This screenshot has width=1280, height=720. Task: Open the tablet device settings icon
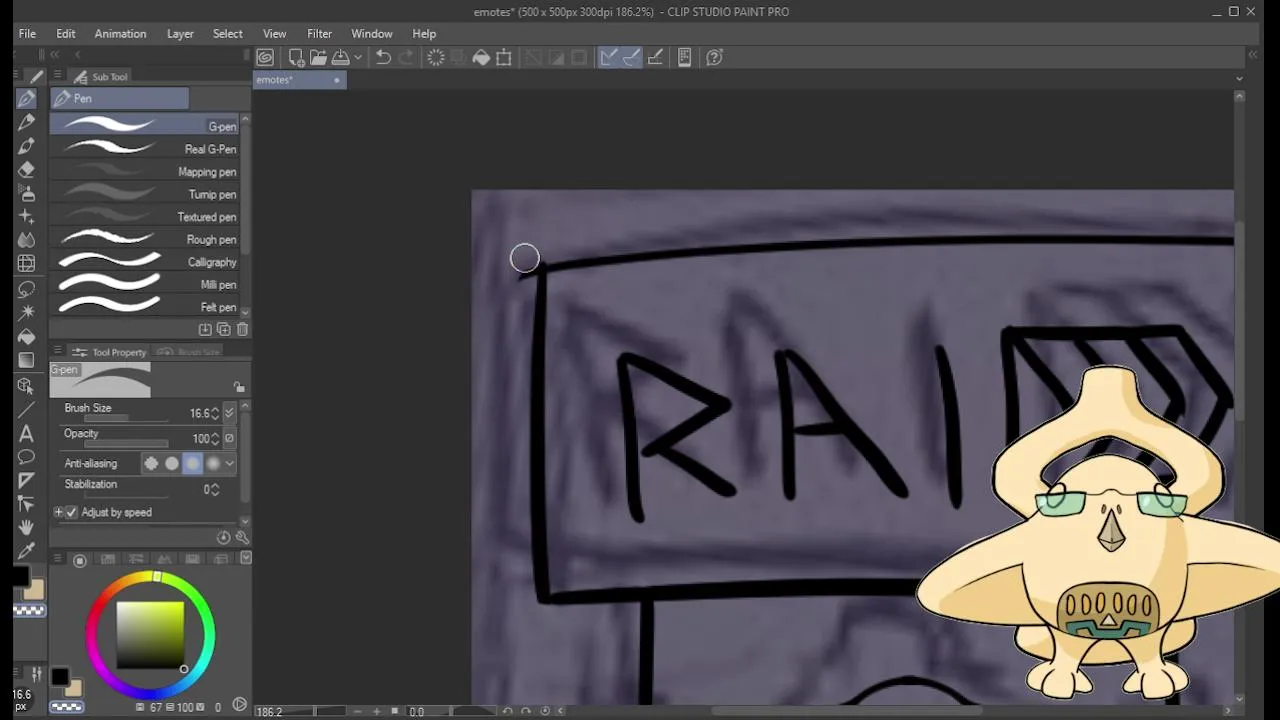(x=685, y=58)
